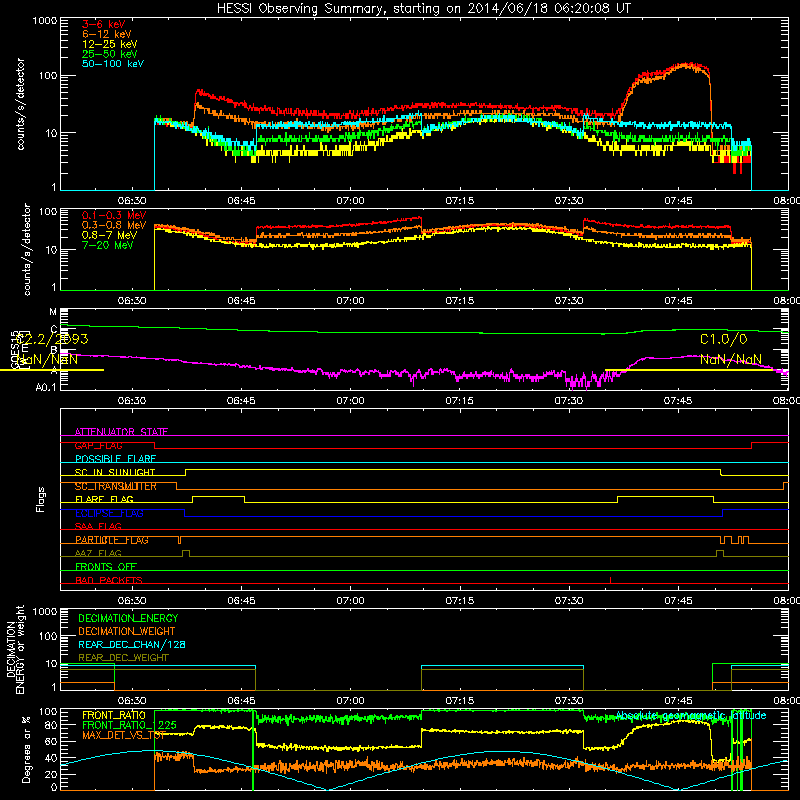Viewport: 800px width, 800px height.
Task: Click the top panel counts/s/detector axis title
Action: pyautogui.click(x=20, y=104)
